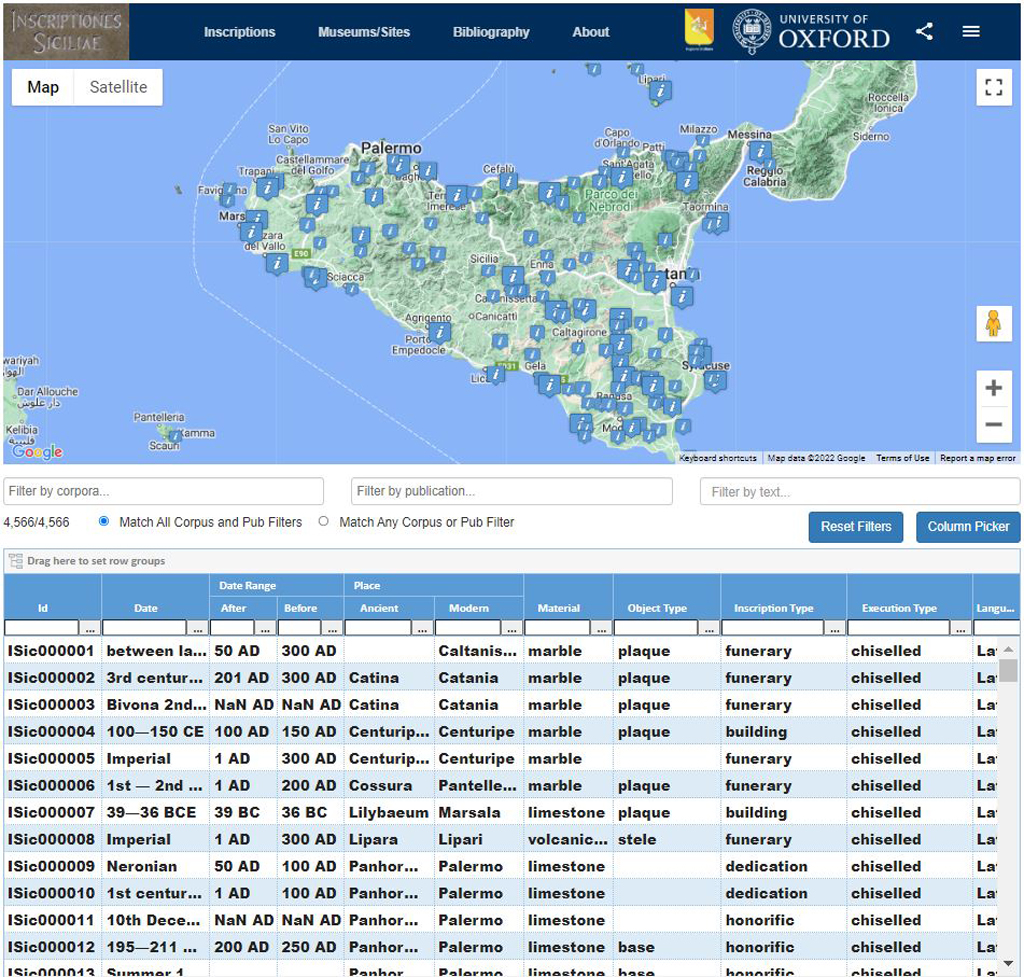Switch map to Satellite view
The width and height of the screenshot is (1024, 977).
click(x=118, y=87)
